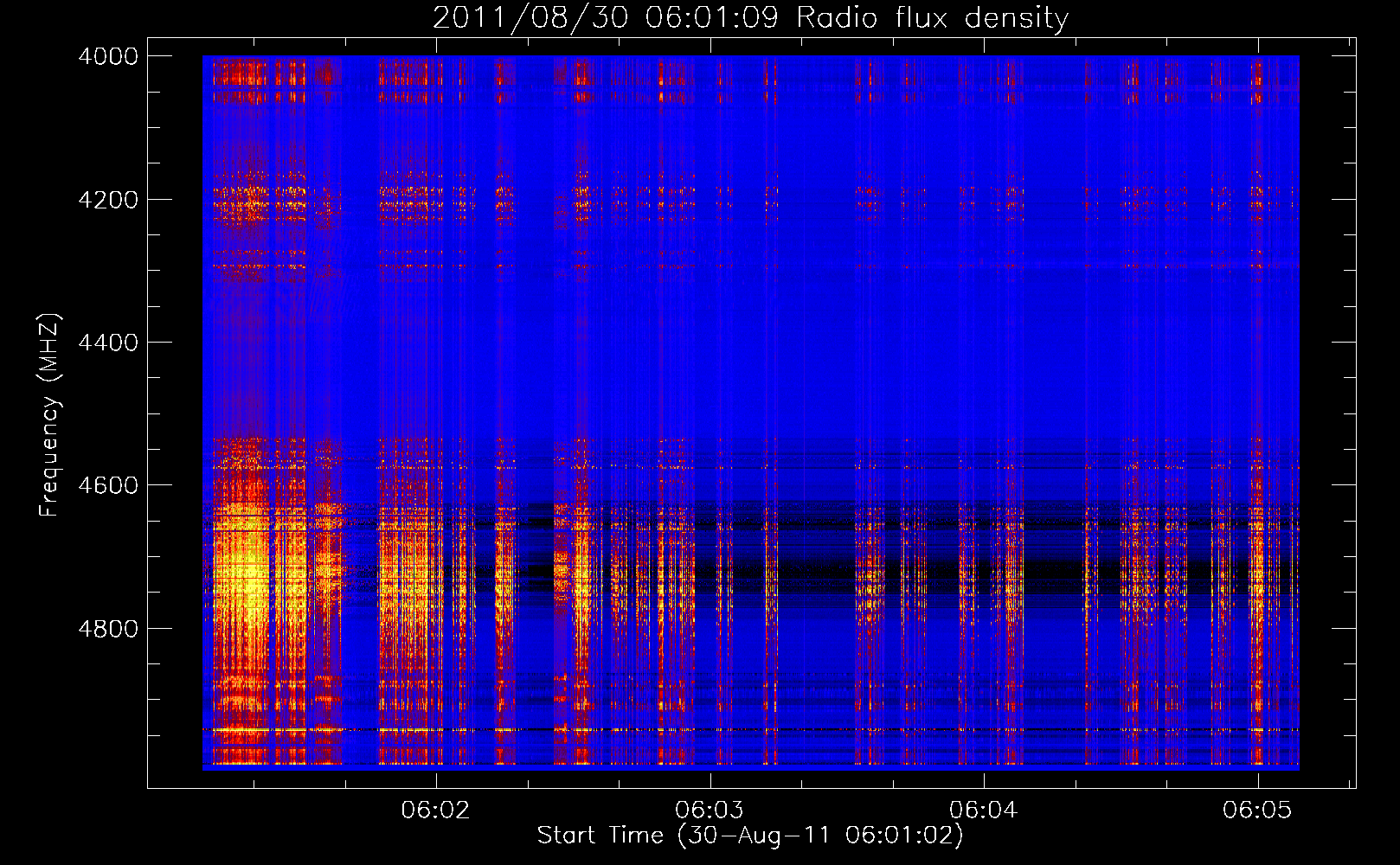Click the brightest yellow burst near 4700 MHz
Viewport: 1400px width, 865px height.
coord(245,580)
